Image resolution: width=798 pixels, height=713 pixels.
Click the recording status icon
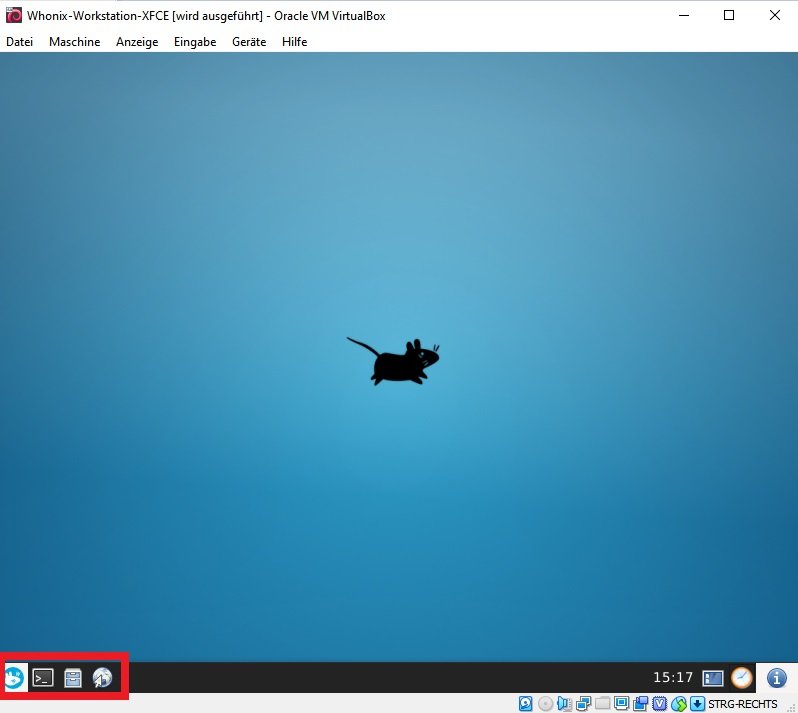pyautogui.click(x=641, y=704)
